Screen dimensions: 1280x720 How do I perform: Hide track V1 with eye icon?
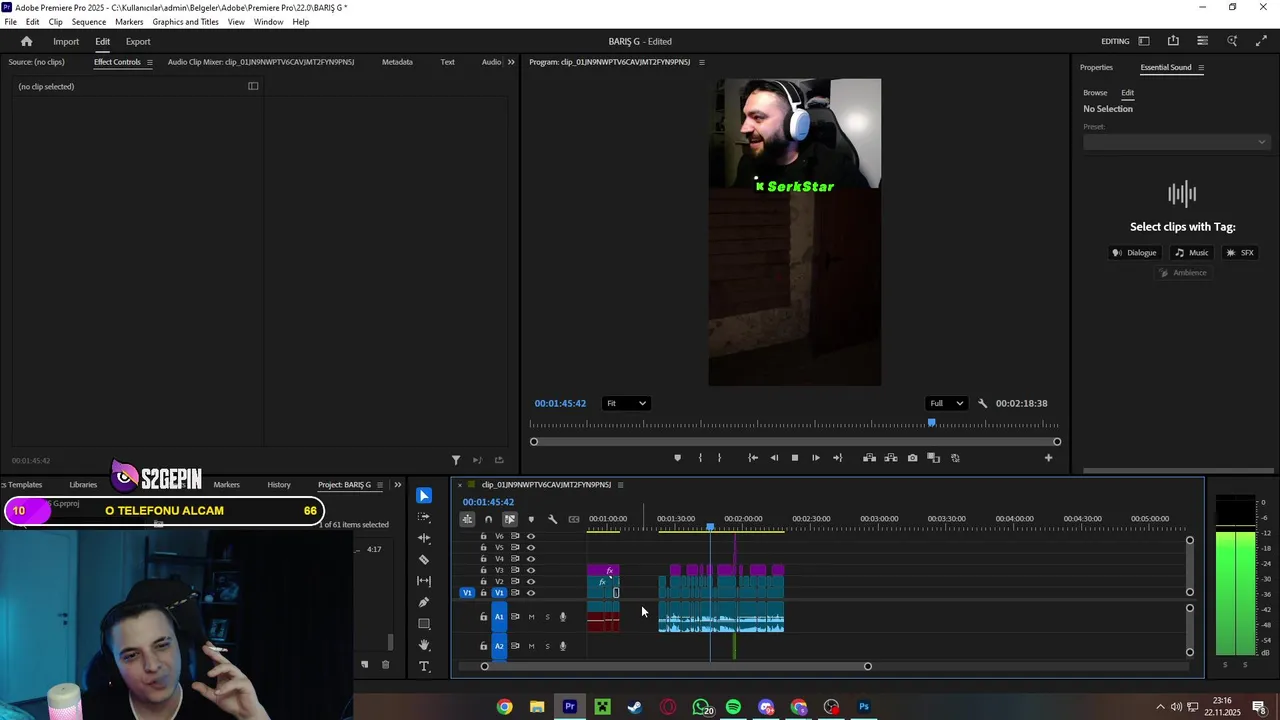[531, 593]
